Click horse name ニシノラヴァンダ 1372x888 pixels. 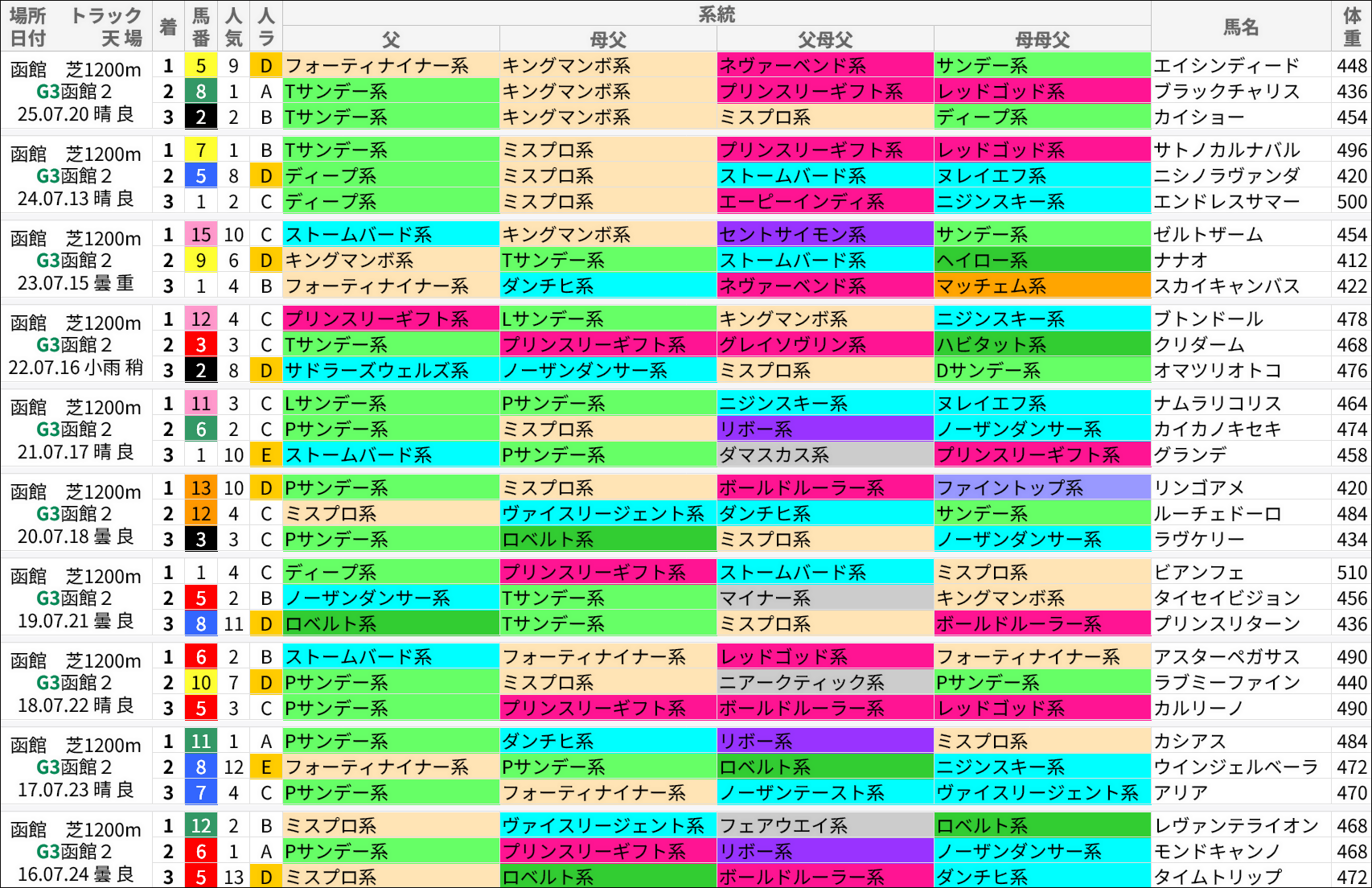tap(1226, 176)
